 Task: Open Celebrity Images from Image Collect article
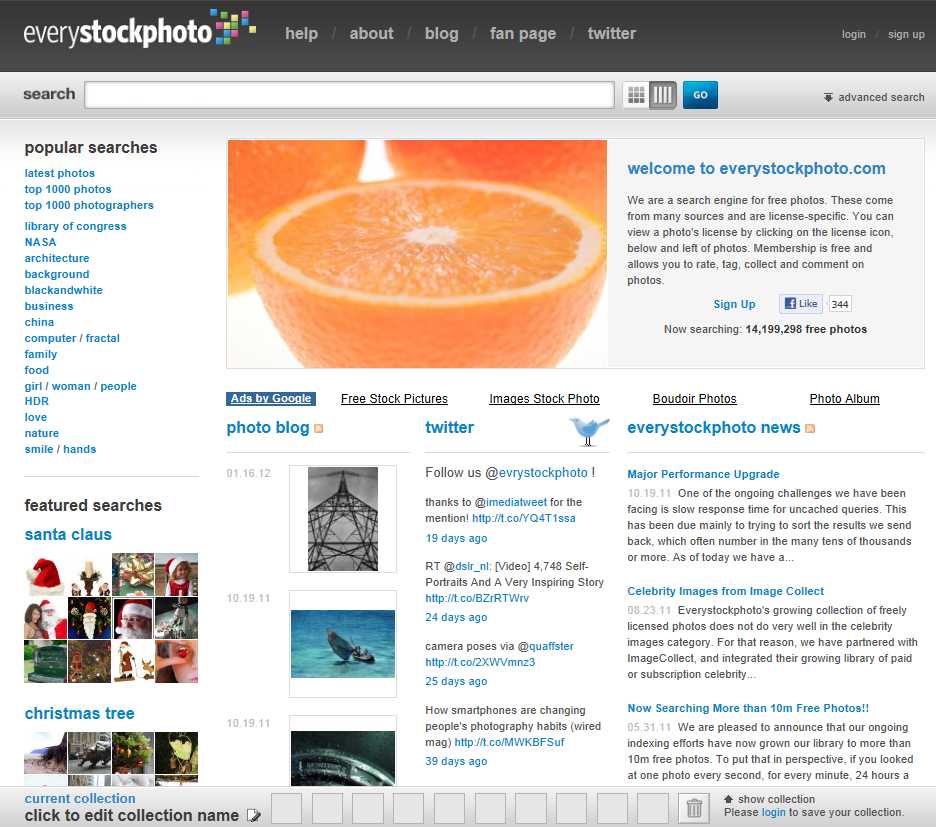click(x=725, y=591)
